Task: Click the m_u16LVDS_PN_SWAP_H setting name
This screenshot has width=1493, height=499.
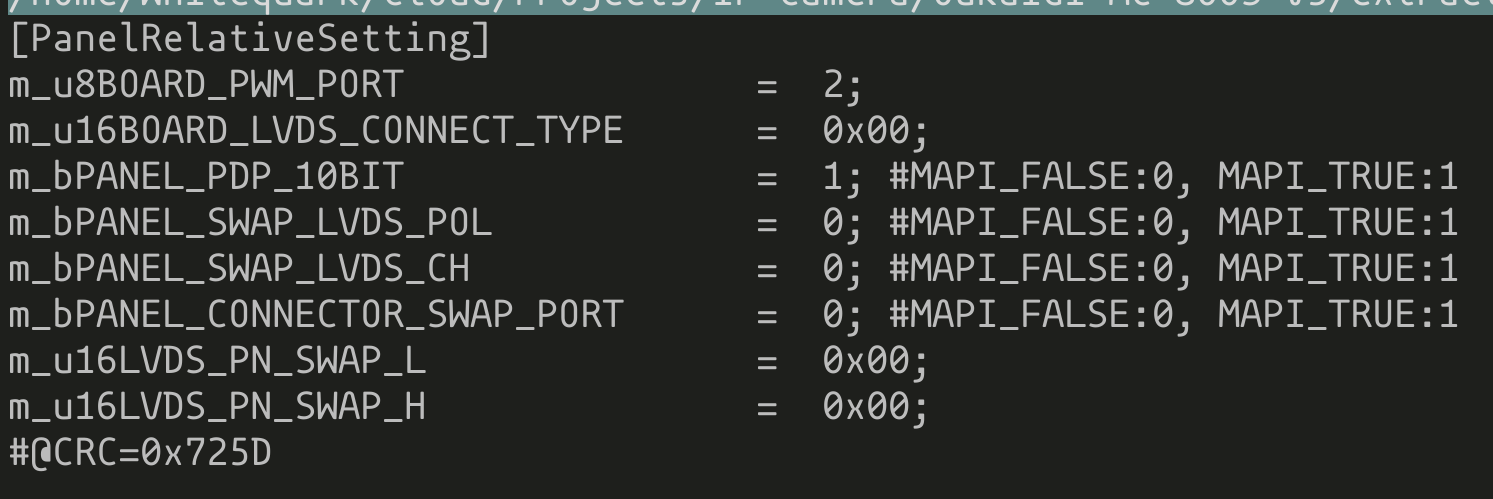Action: click(217, 406)
